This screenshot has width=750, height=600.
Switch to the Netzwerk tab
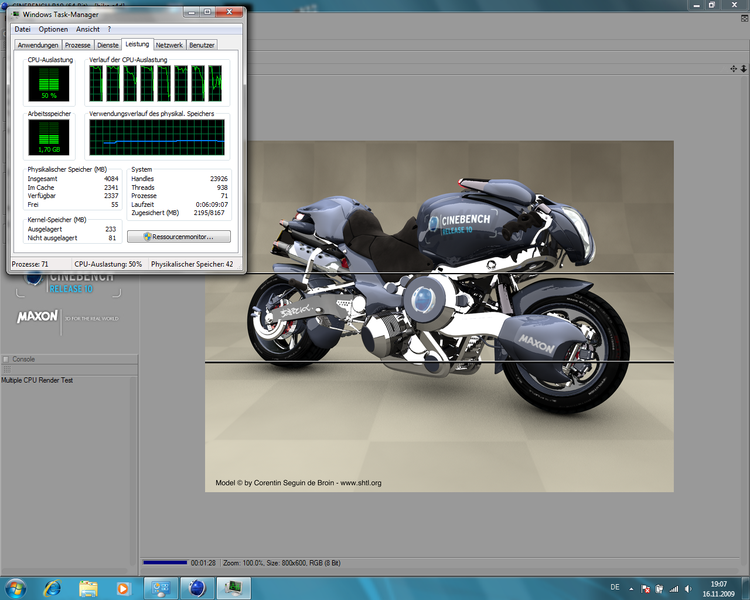click(169, 45)
